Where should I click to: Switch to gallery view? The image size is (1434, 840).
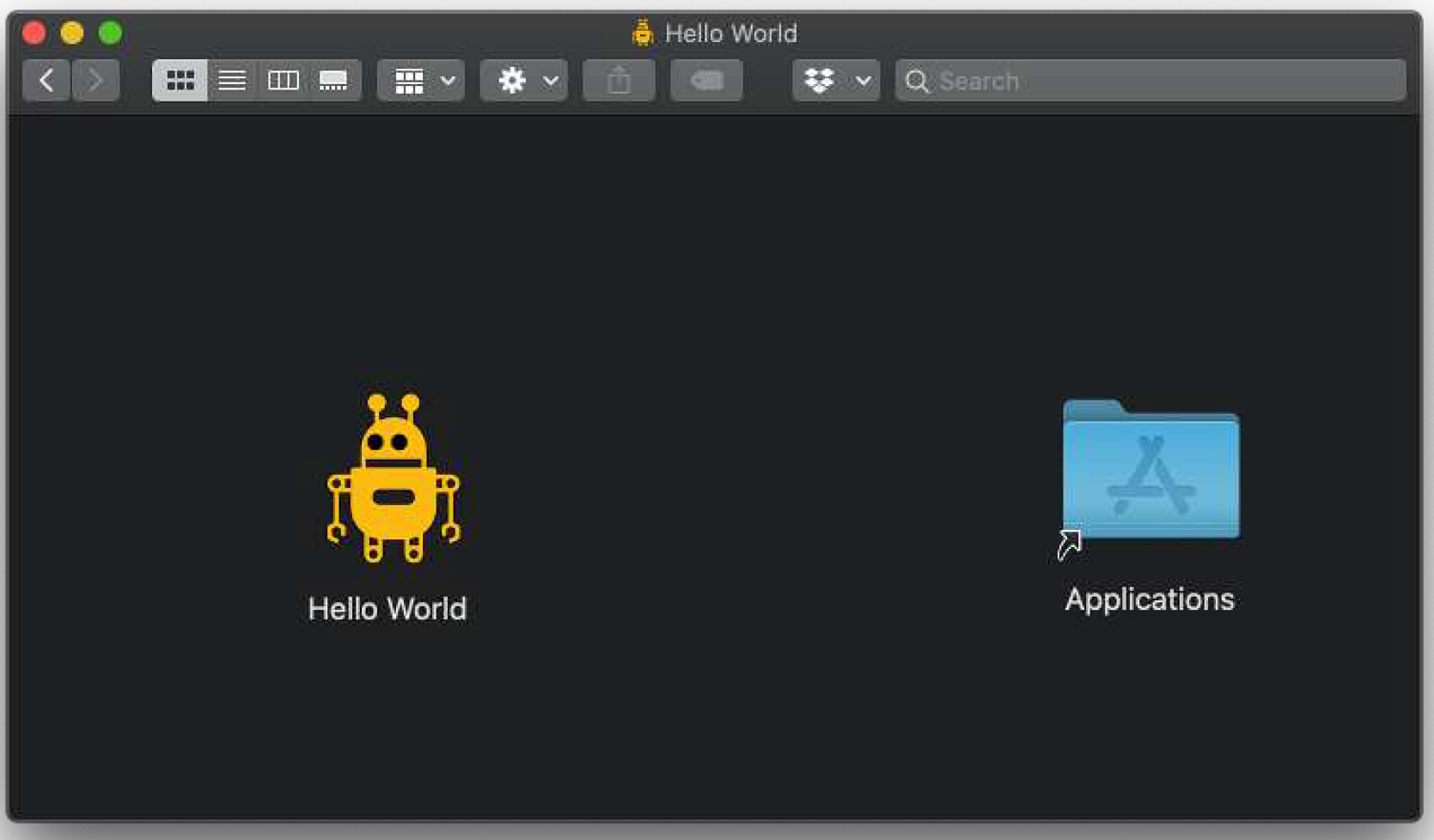pyautogui.click(x=333, y=81)
